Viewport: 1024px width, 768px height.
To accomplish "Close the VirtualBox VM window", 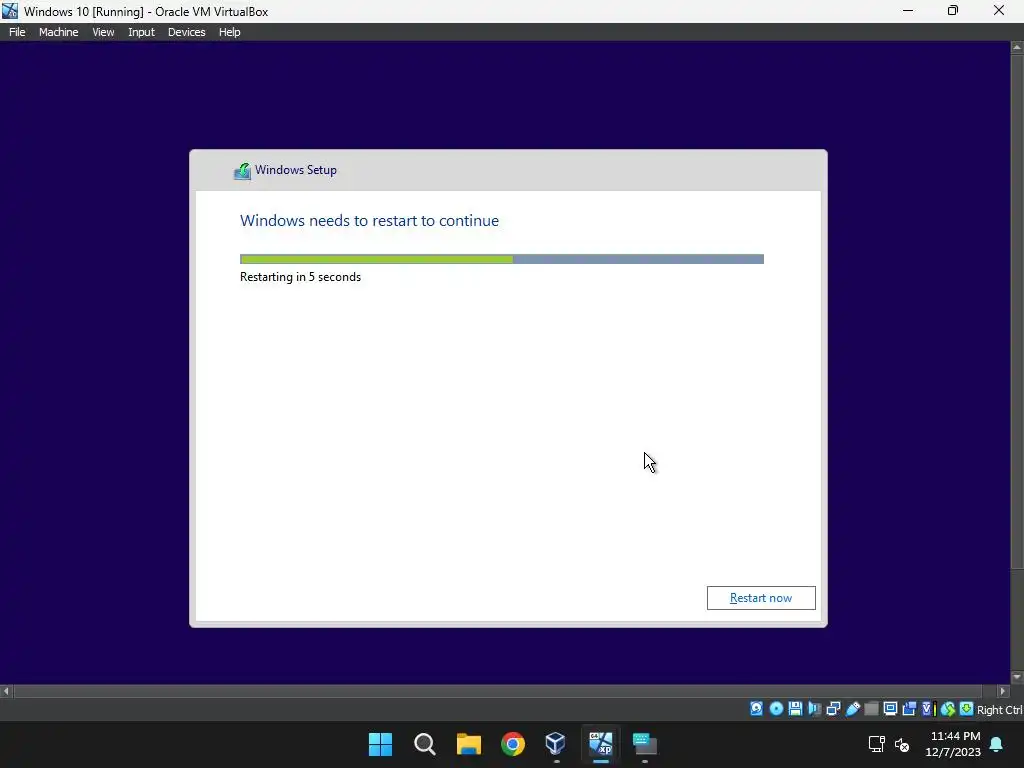I will (999, 11).
